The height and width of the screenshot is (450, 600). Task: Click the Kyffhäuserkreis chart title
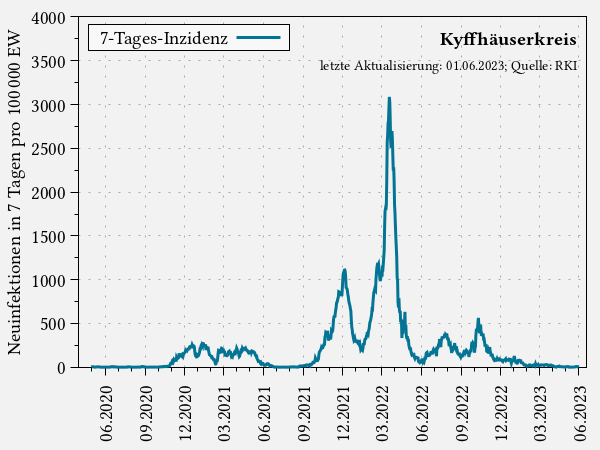point(507,40)
